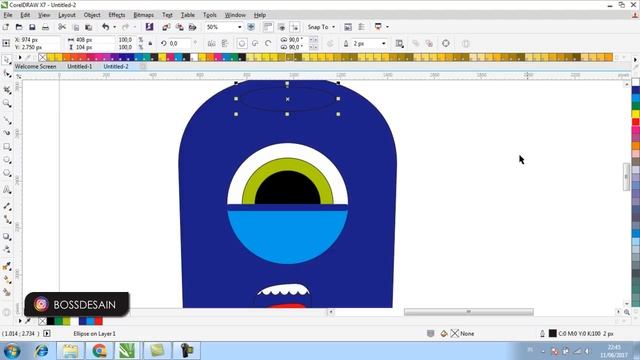Select the Transparency tool in toolbox
Screen dimensions: 640x360
coord(7,249)
